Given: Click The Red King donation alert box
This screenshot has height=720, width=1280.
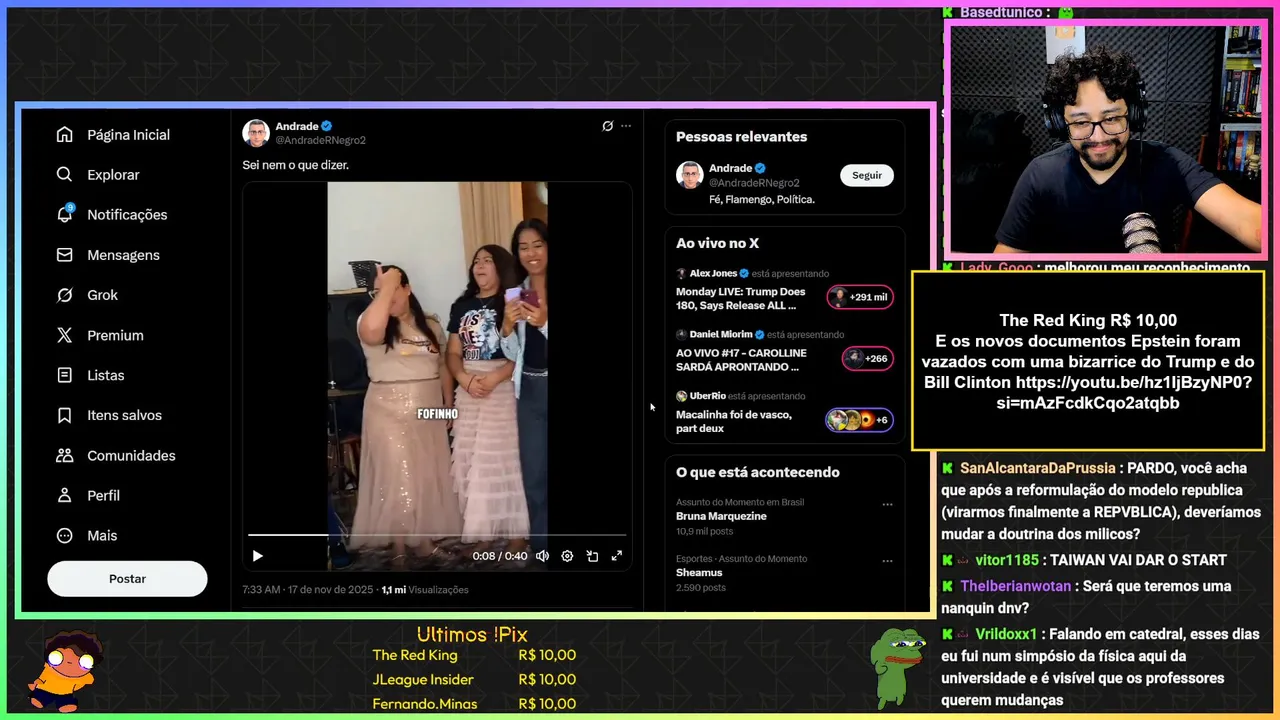Looking at the screenshot, I should pyautogui.click(x=1088, y=361).
